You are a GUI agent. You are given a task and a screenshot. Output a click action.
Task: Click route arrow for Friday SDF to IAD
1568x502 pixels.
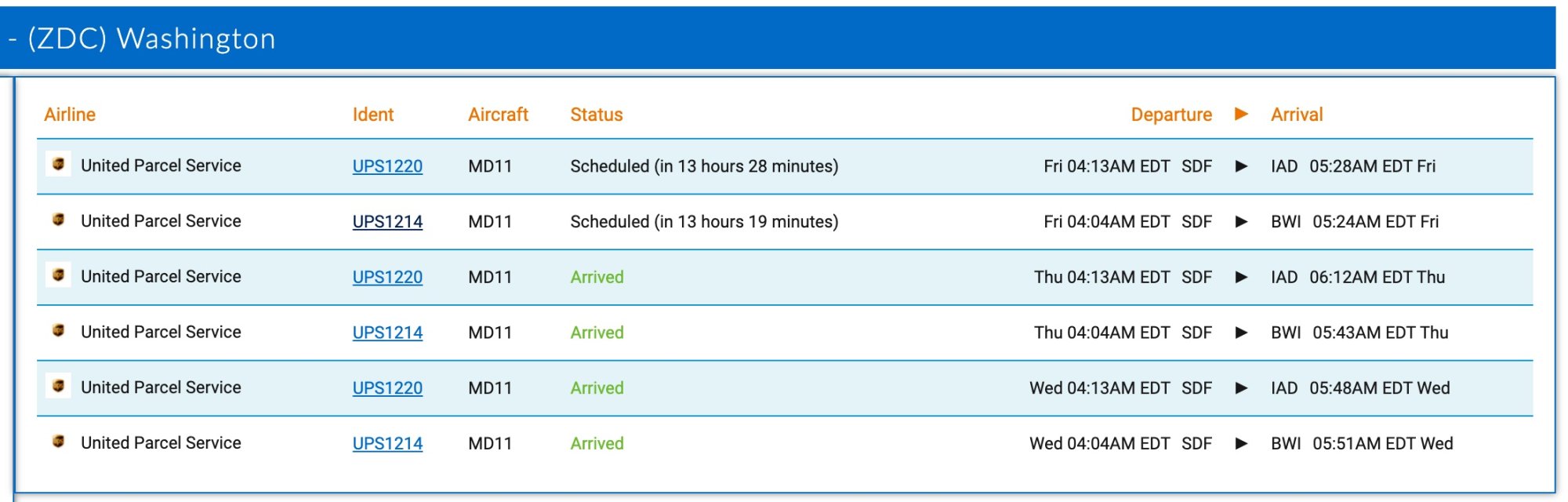pyautogui.click(x=1241, y=166)
